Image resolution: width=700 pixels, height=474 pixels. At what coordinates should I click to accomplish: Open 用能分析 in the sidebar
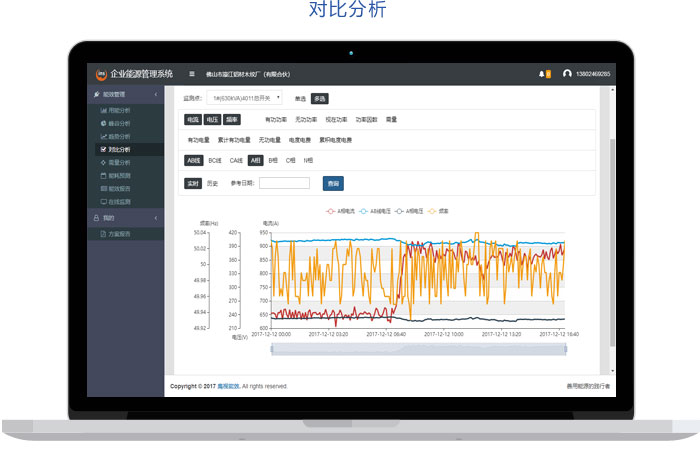click(119, 110)
